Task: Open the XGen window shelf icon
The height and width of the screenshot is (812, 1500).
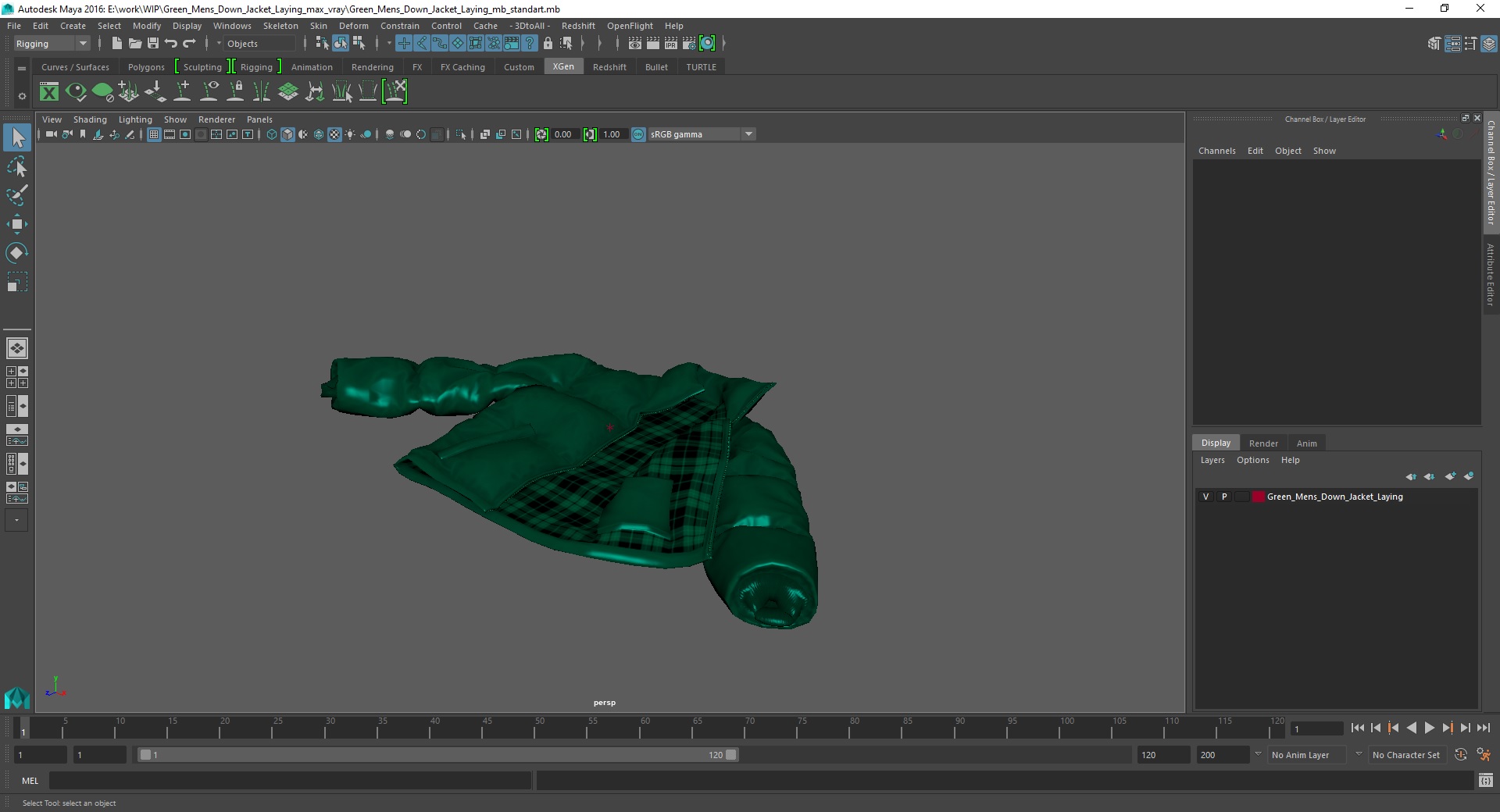Action: 49,92
